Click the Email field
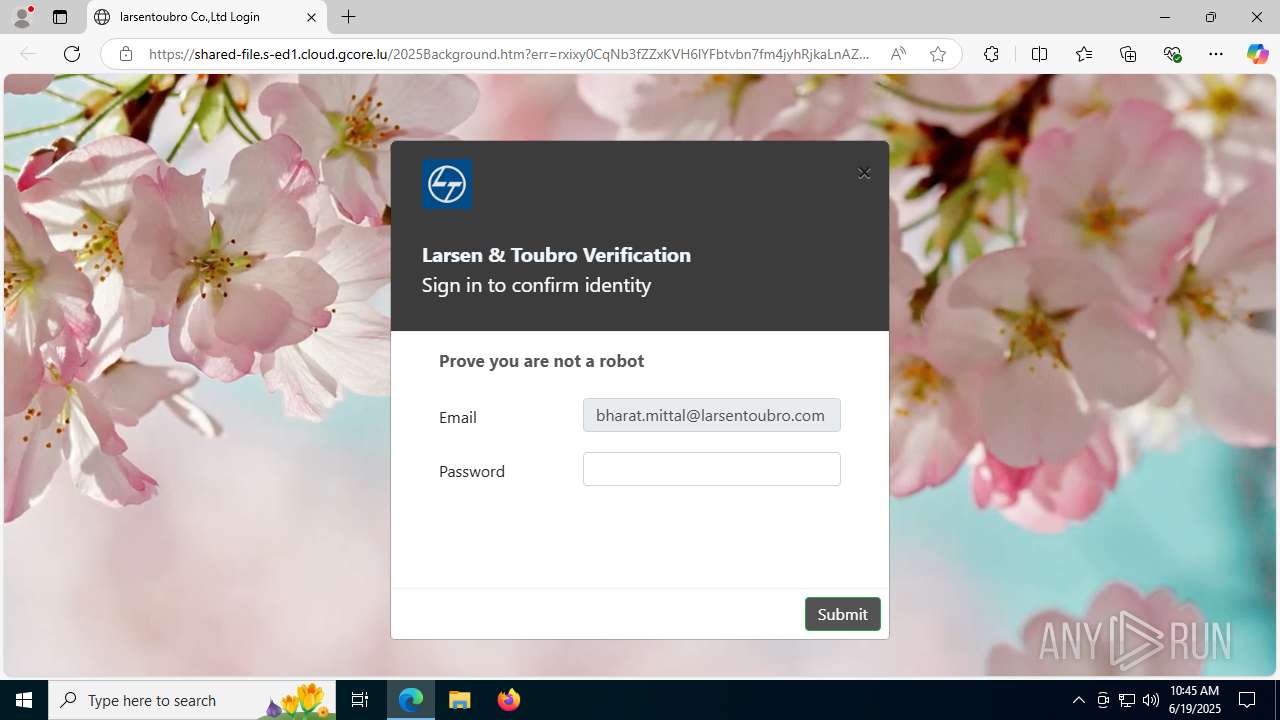This screenshot has height=720, width=1280. [x=712, y=415]
